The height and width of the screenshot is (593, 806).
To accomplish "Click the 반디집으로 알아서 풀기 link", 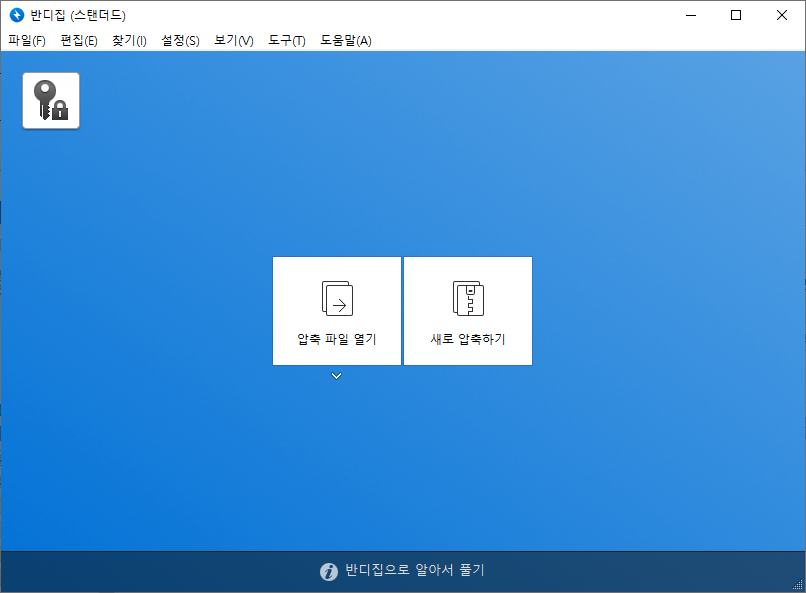I will click(x=414, y=571).
